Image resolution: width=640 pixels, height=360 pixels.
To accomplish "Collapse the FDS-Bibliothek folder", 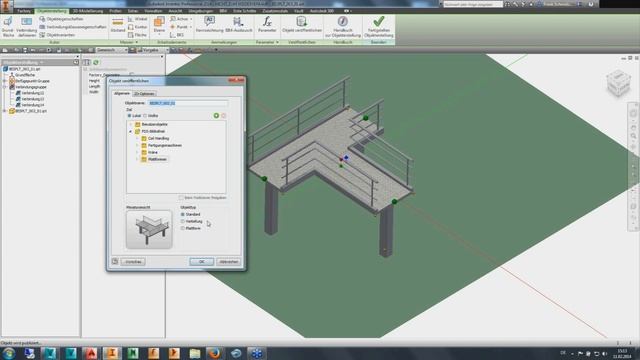I will point(131,131).
